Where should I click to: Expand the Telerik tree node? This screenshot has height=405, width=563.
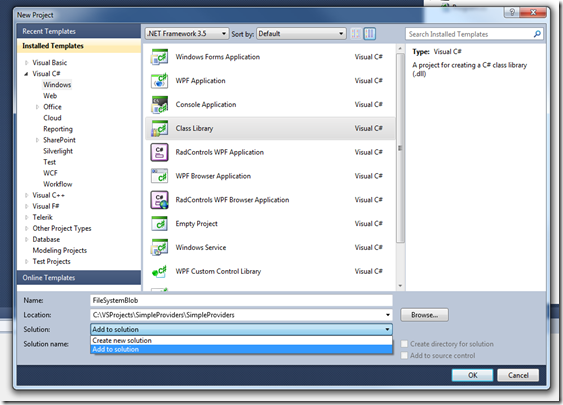tap(26, 218)
